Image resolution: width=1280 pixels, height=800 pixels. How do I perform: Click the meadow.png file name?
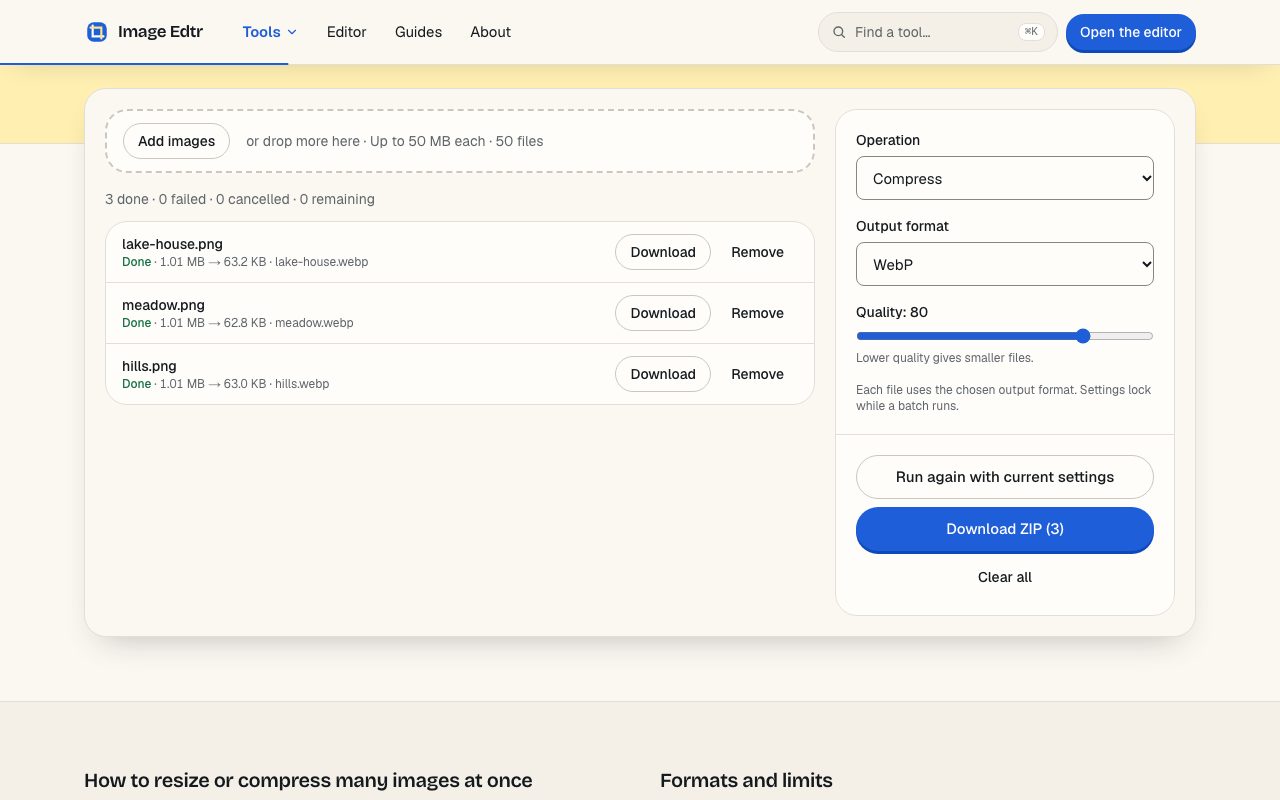click(163, 305)
